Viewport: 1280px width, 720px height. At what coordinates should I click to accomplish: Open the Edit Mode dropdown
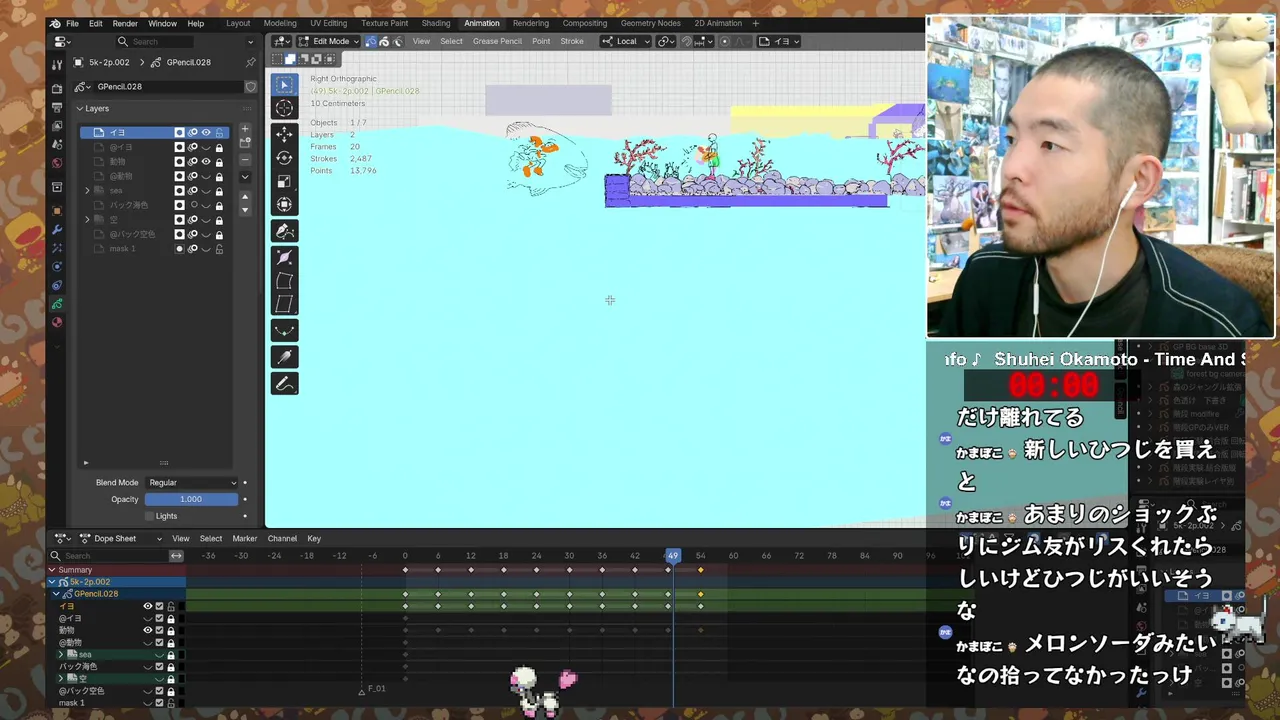point(328,41)
